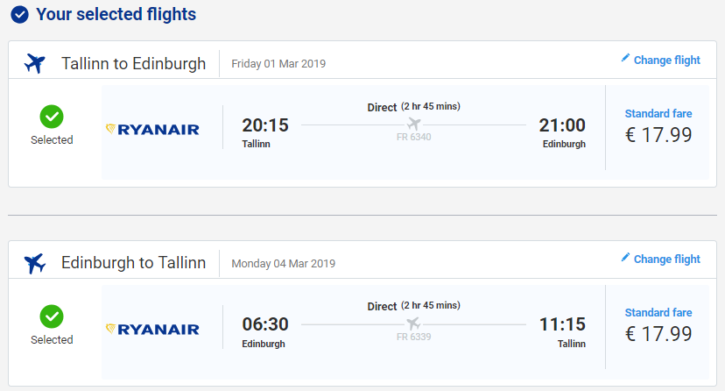This screenshot has height=391, width=725.
Task: Click the departing plane icon for Tallinn to Edinburgh
Action: [35, 63]
